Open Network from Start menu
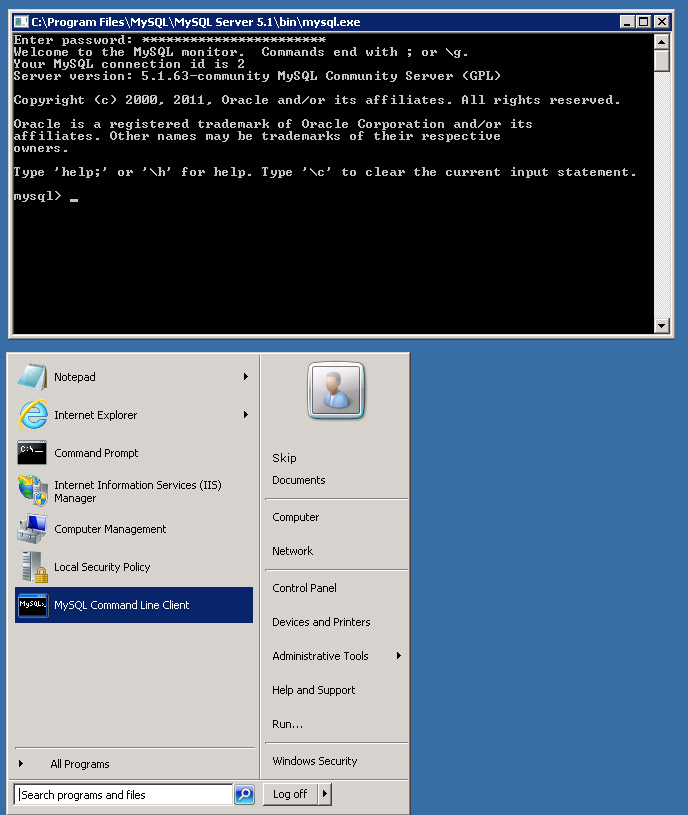 (x=293, y=551)
